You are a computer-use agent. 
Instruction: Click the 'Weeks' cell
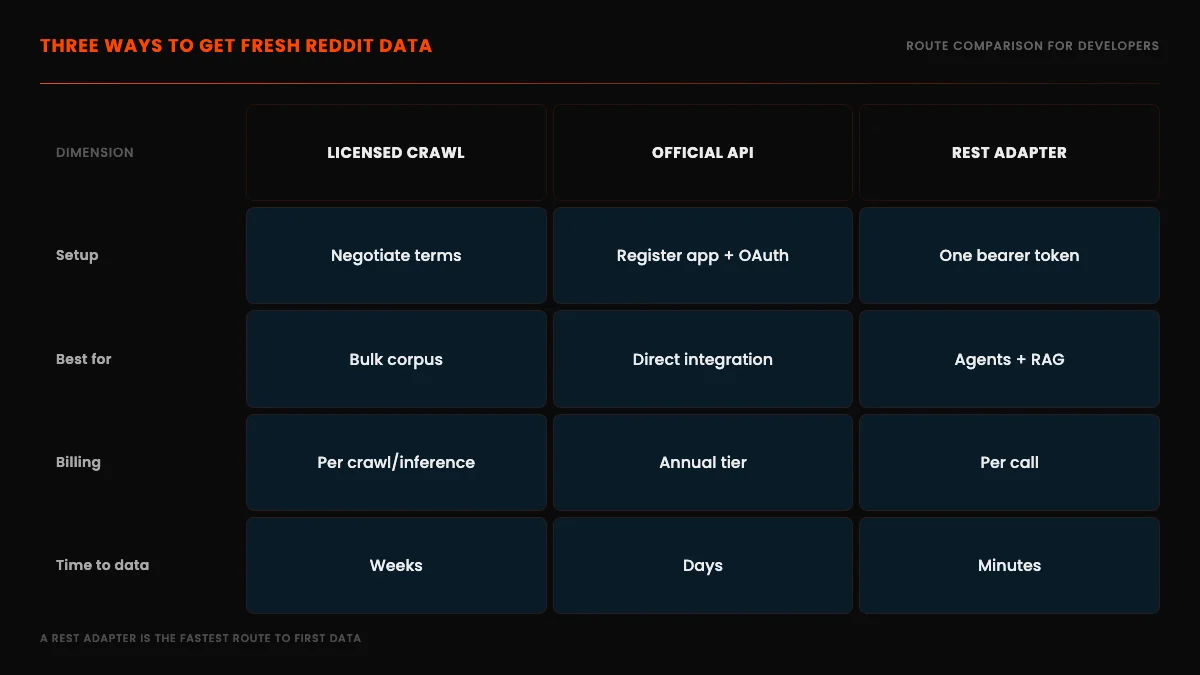pyautogui.click(x=396, y=565)
